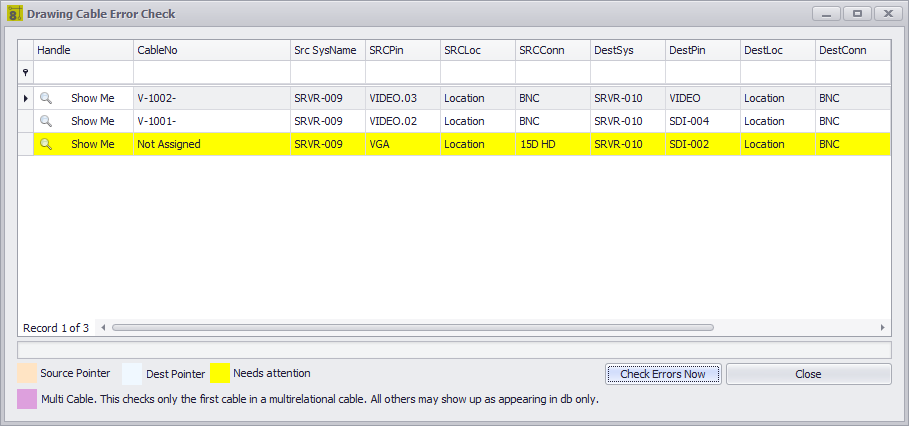
Task: Click the yellow Needs attention swatch
Action: tap(220, 373)
